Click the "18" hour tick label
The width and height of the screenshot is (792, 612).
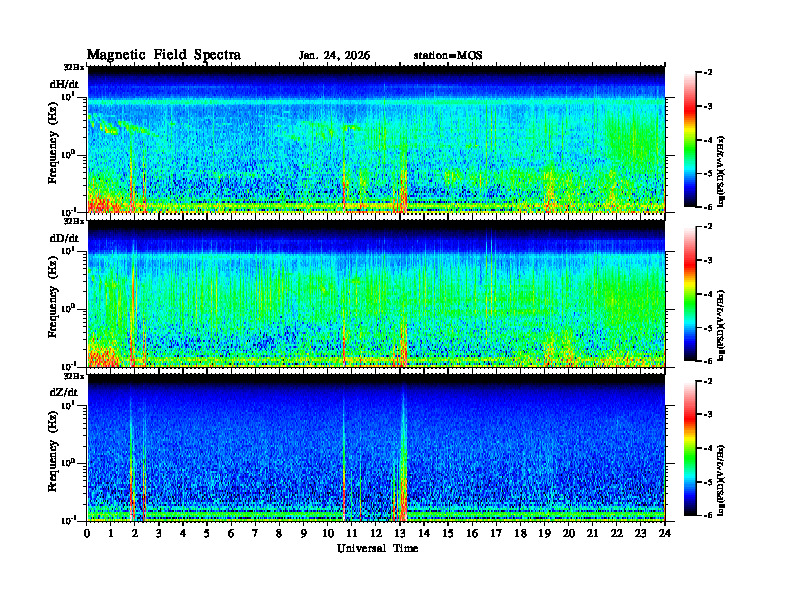520,533
